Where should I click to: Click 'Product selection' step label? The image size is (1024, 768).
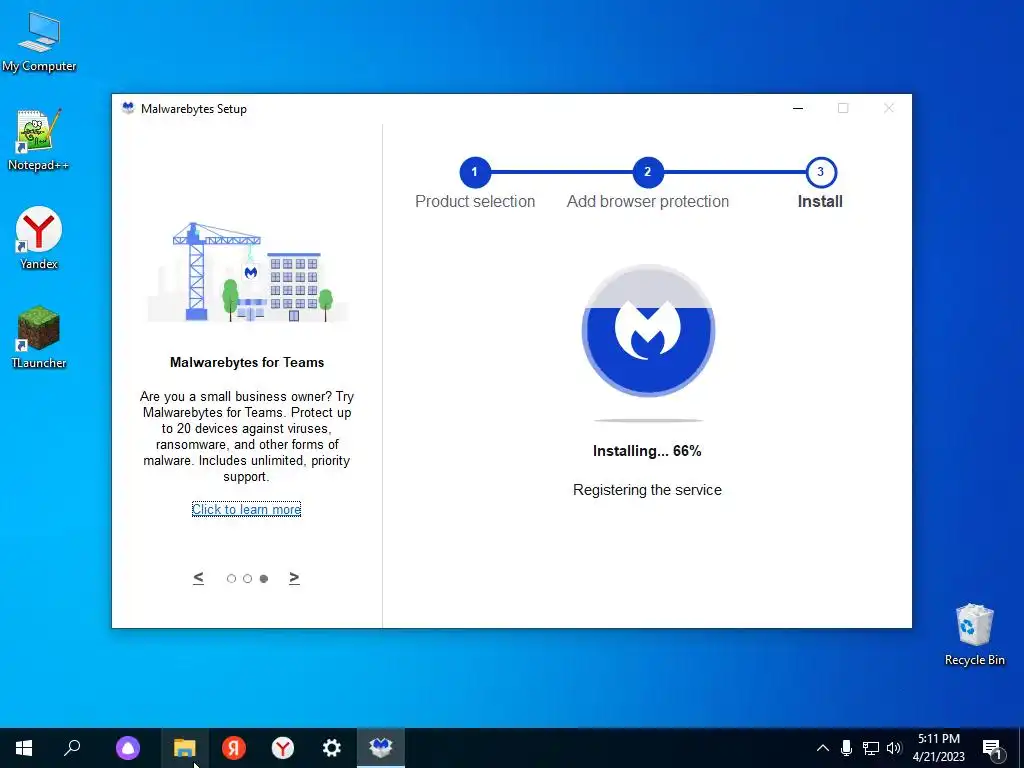(x=475, y=202)
